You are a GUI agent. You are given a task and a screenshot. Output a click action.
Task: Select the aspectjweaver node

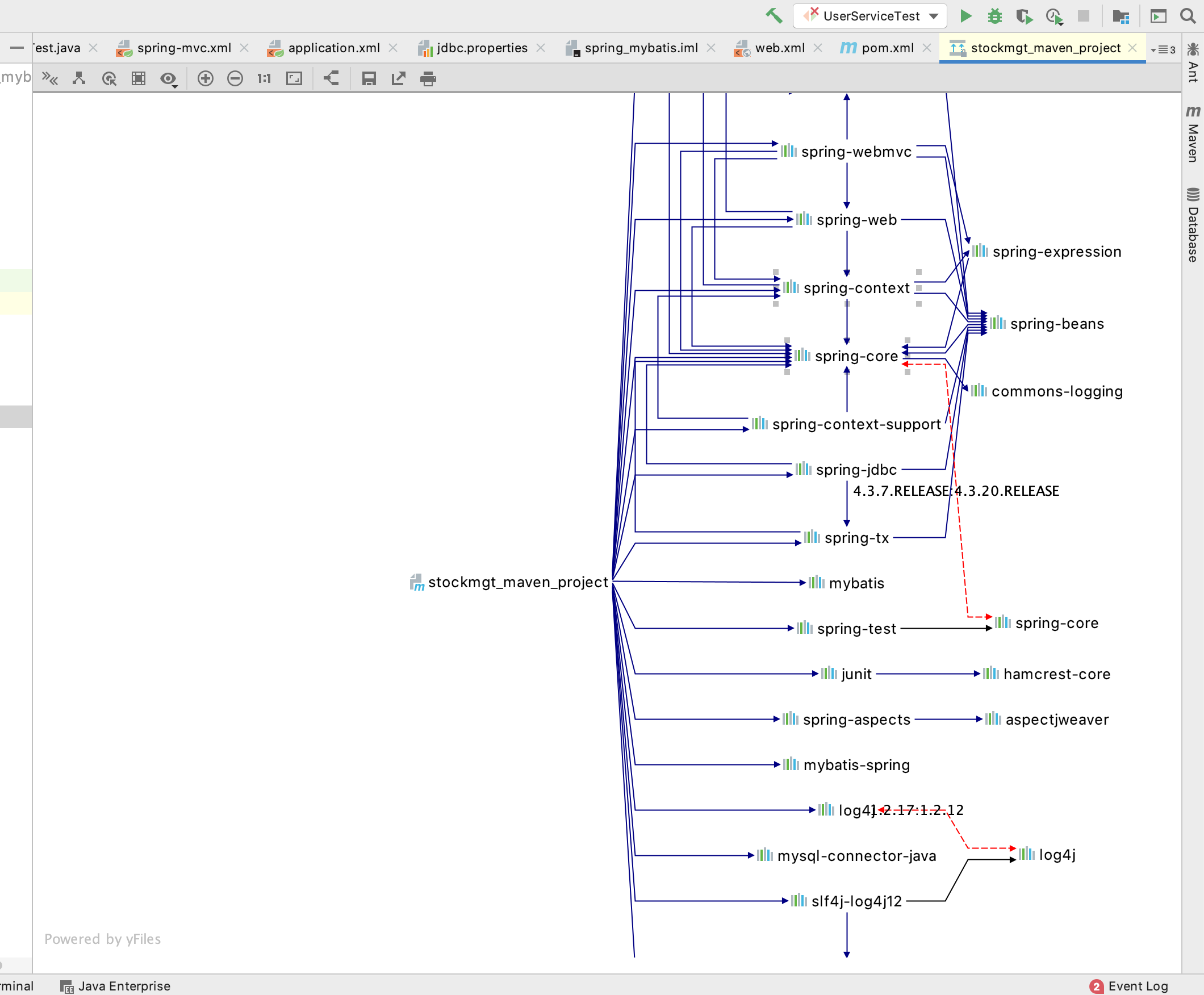point(1047,720)
